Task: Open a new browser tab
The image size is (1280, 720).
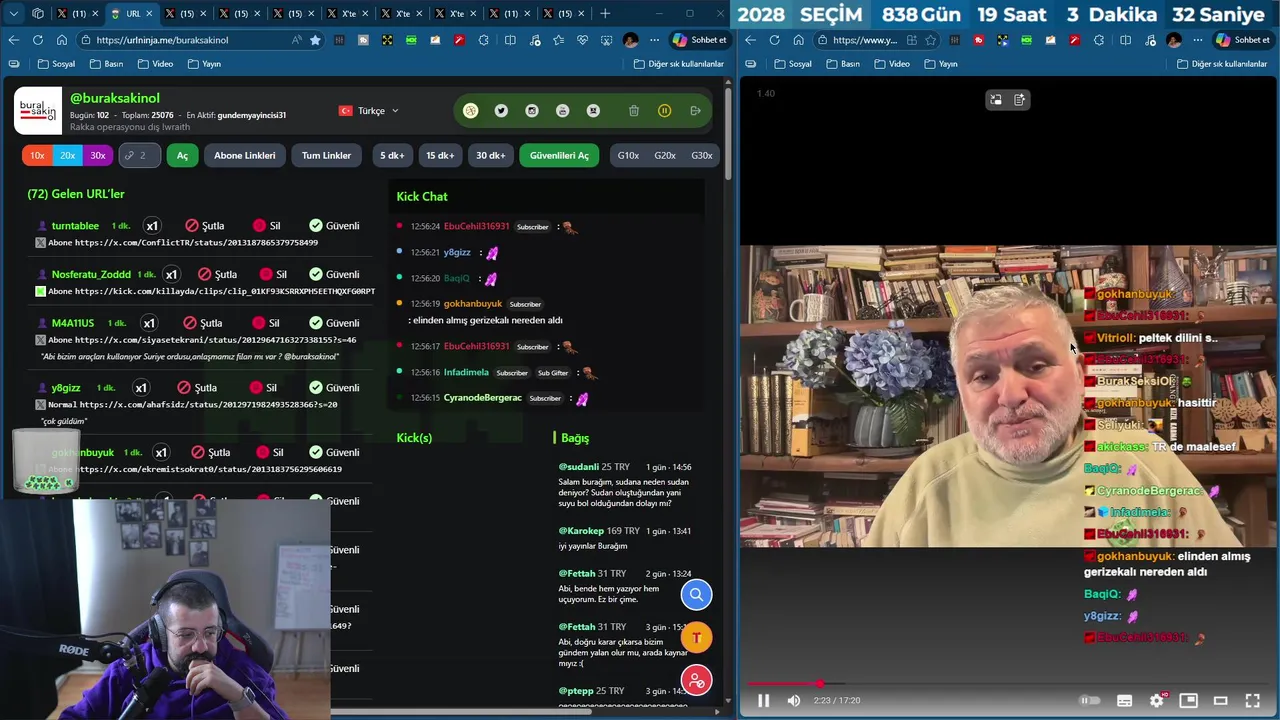Action: (605, 14)
